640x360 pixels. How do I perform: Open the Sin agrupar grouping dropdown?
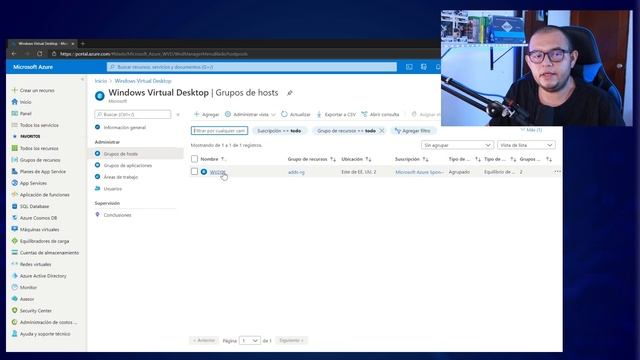coord(457,145)
